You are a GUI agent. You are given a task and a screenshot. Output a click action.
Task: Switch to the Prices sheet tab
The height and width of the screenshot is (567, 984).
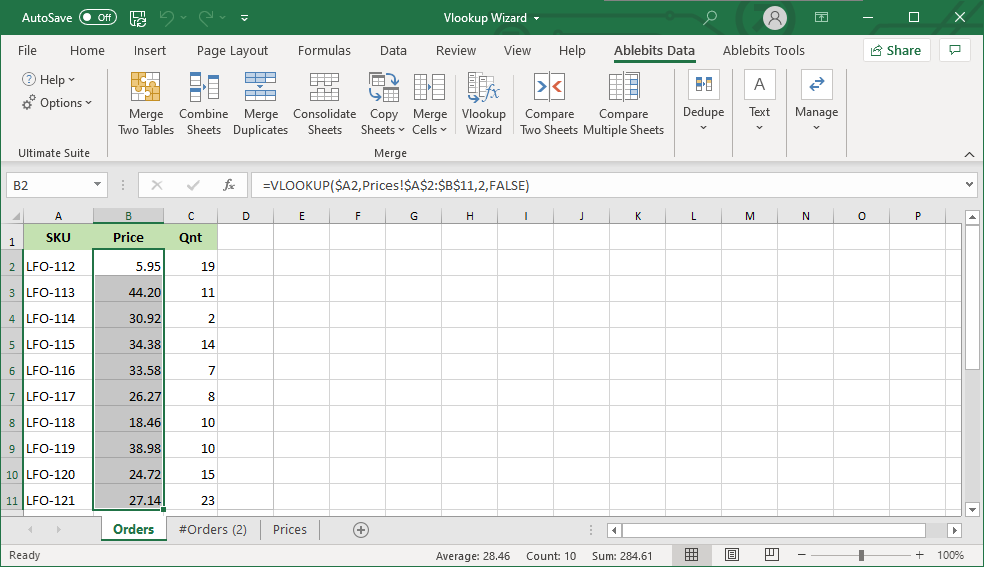[x=290, y=529]
